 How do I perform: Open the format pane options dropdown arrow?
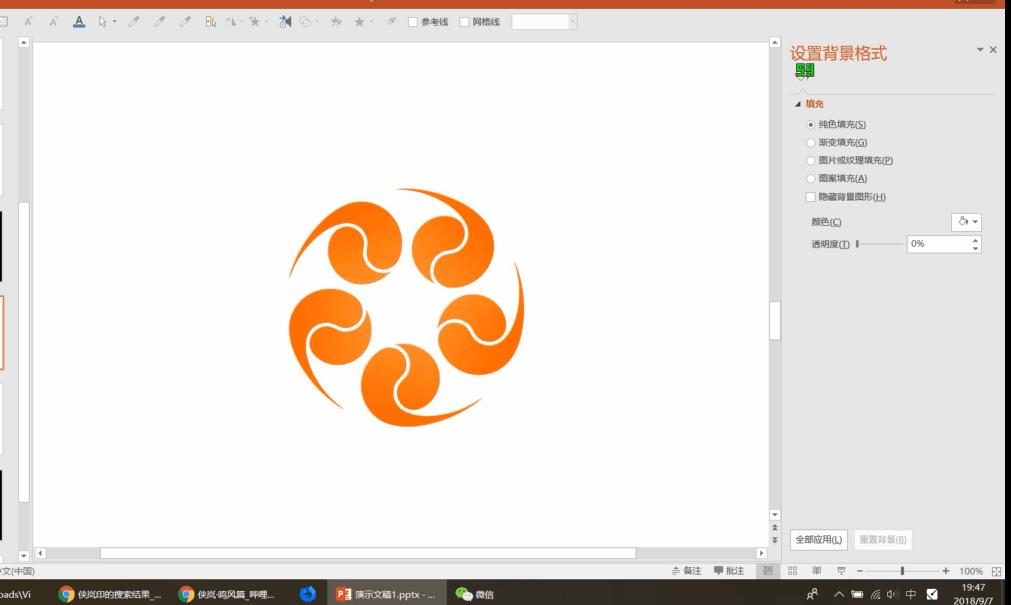979,49
